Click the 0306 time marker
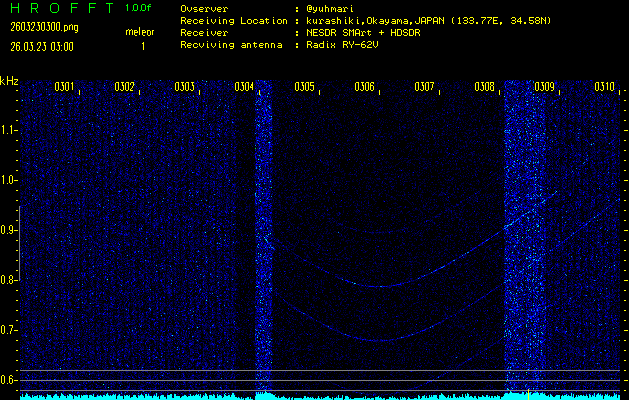Viewport: 629px width, 400px height. click(x=365, y=87)
